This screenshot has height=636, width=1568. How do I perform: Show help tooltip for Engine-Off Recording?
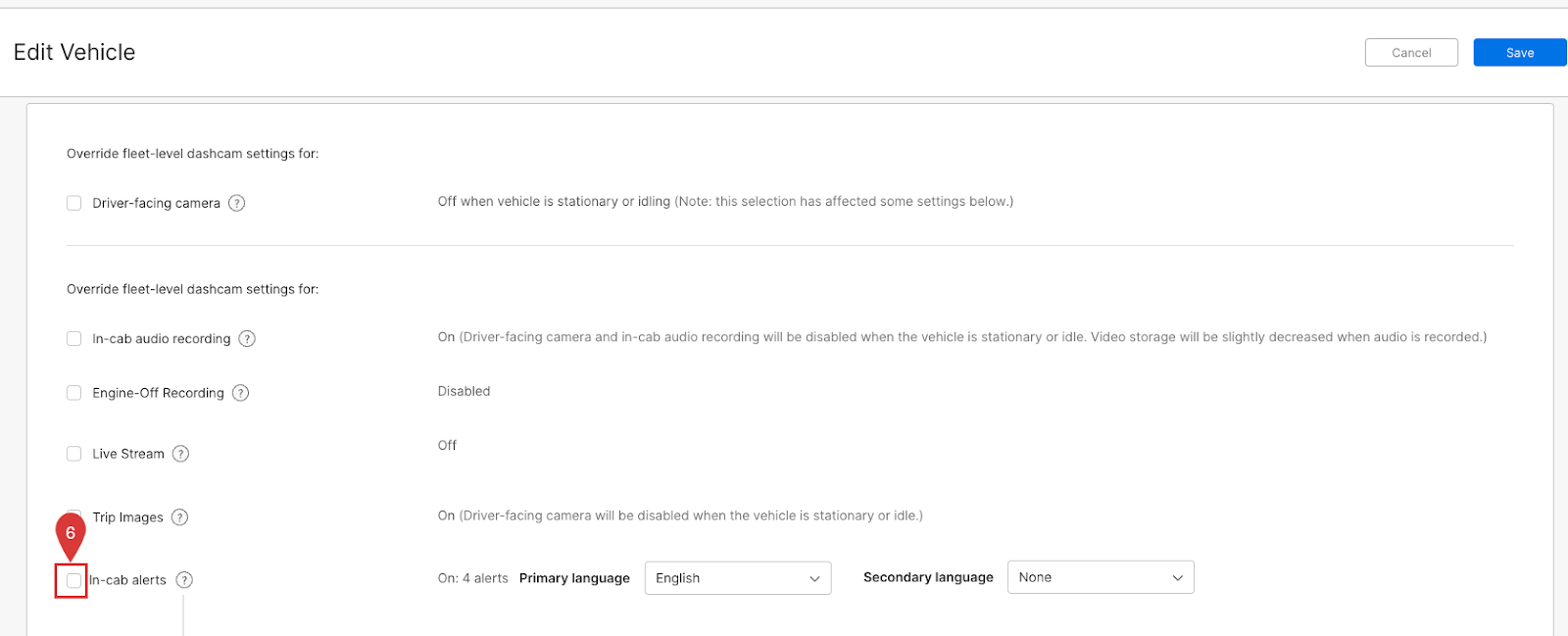[240, 393]
